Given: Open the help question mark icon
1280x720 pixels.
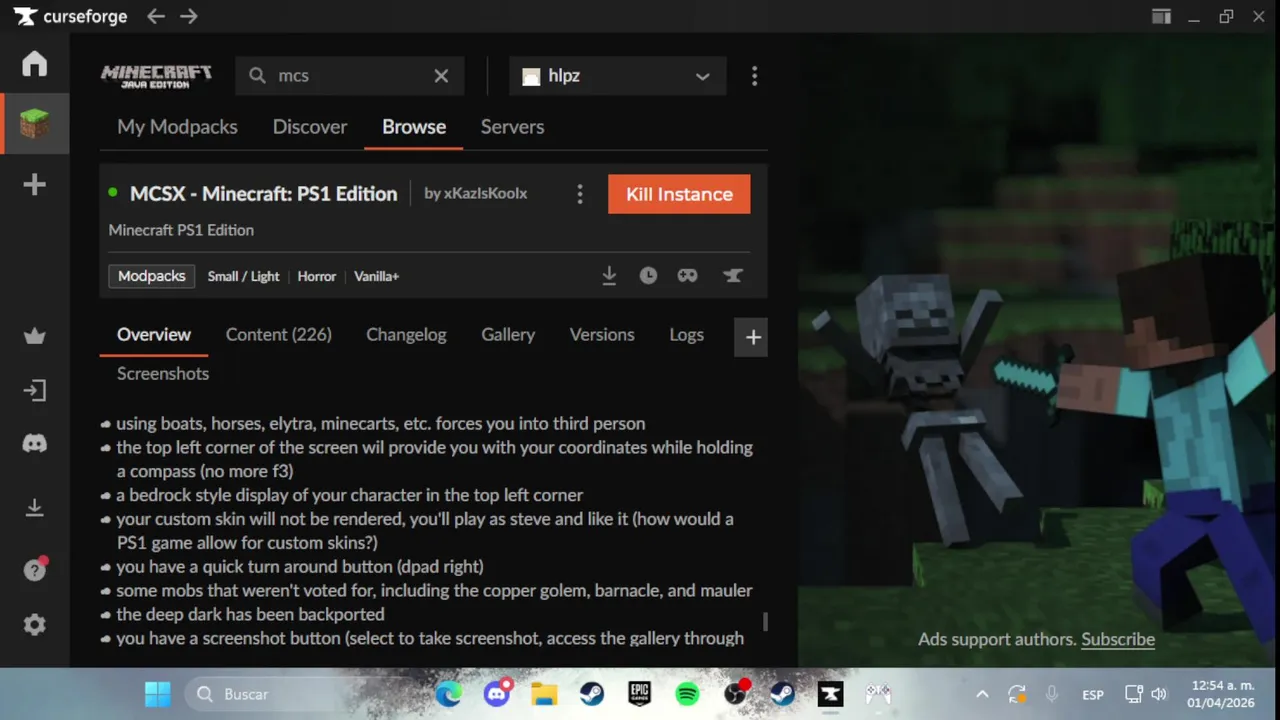Looking at the screenshot, I should [35, 570].
